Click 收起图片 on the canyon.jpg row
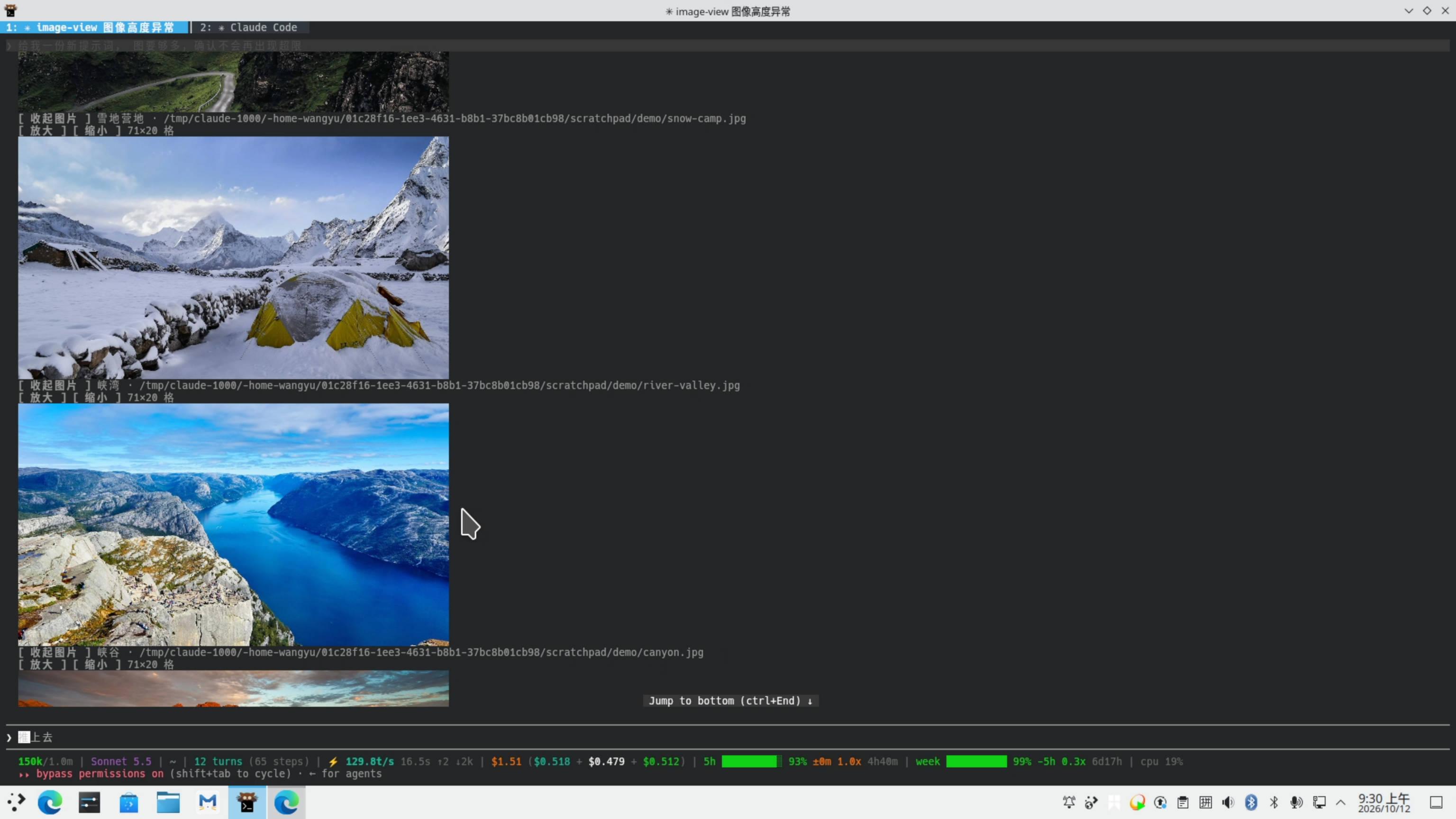Viewport: 1456px width, 819px height. (x=54, y=652)
